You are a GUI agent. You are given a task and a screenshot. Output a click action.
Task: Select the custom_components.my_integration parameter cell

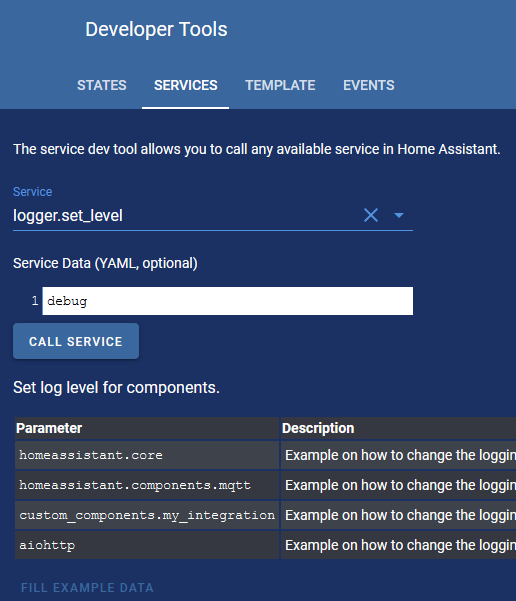(x=147, y=515)
